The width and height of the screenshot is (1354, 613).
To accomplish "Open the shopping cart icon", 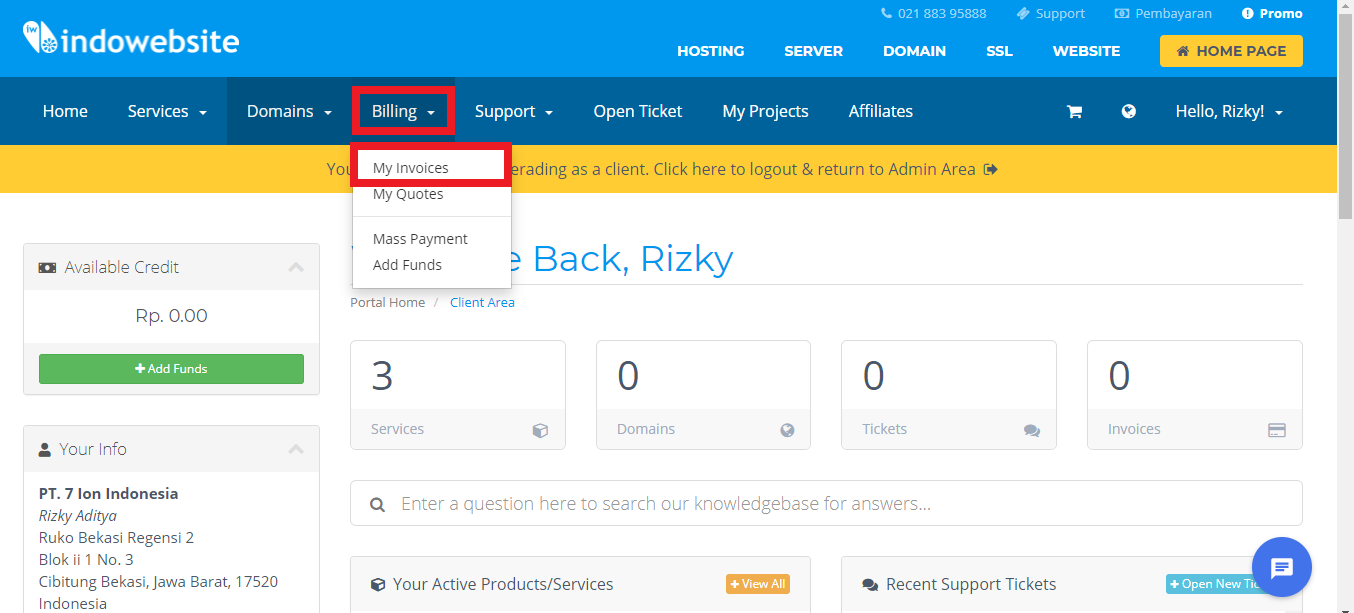I will [1074, 112].
